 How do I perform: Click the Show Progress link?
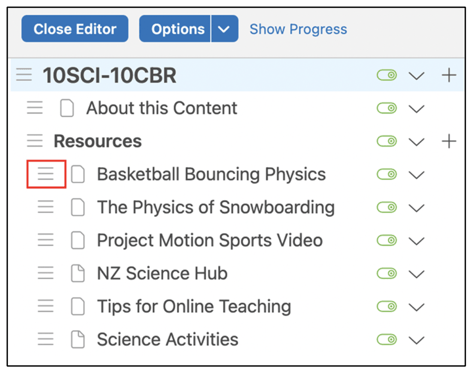(x=298, y=29)
